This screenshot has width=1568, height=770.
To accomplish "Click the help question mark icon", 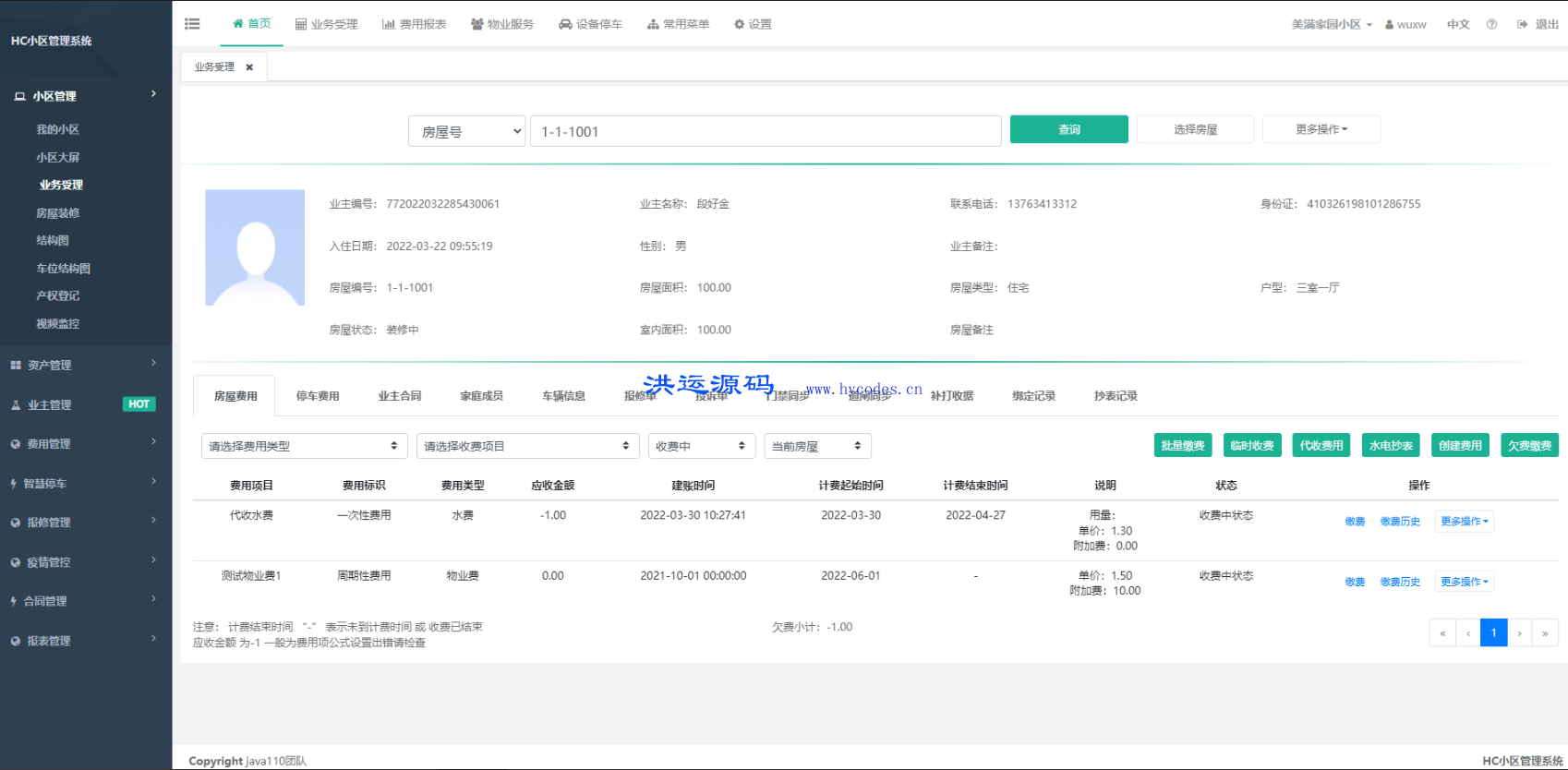I will (x=1491, y=24).
